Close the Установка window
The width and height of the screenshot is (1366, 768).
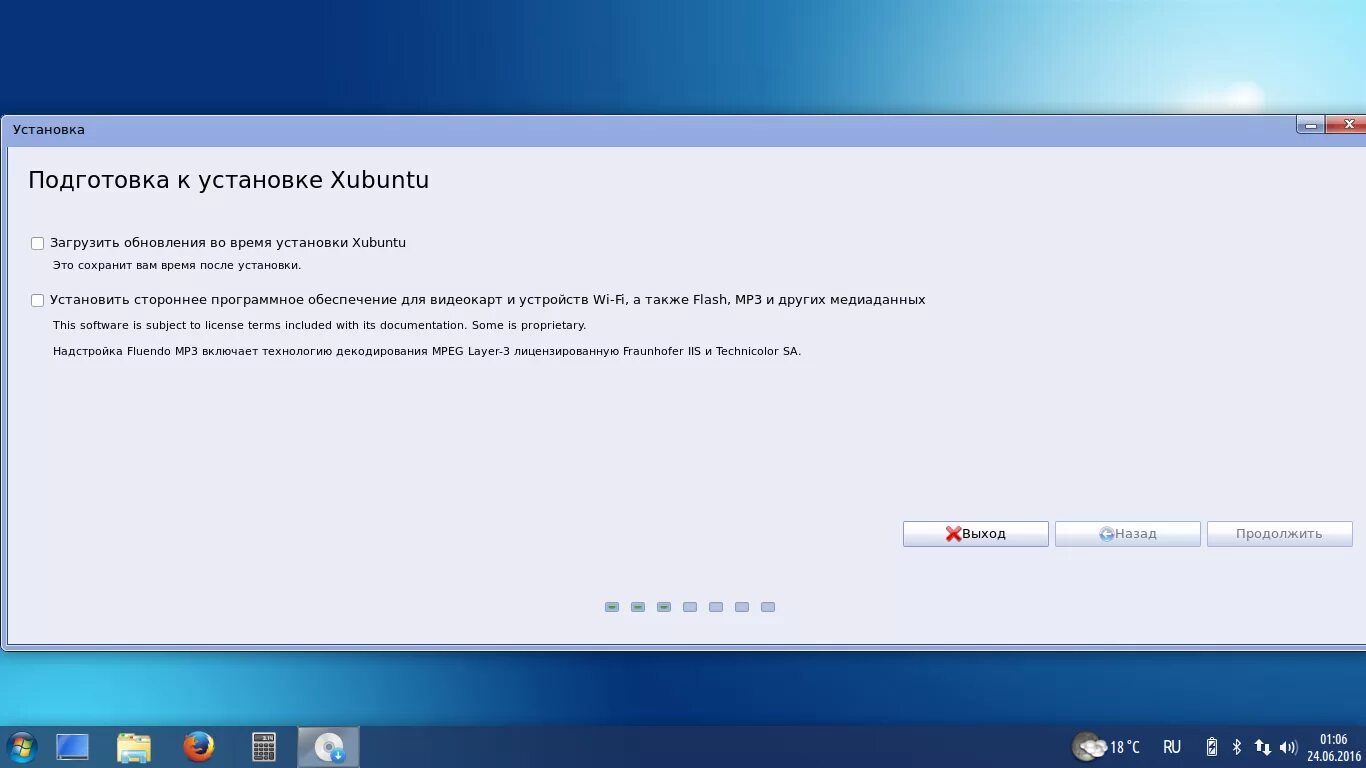tap(1348, 125)
